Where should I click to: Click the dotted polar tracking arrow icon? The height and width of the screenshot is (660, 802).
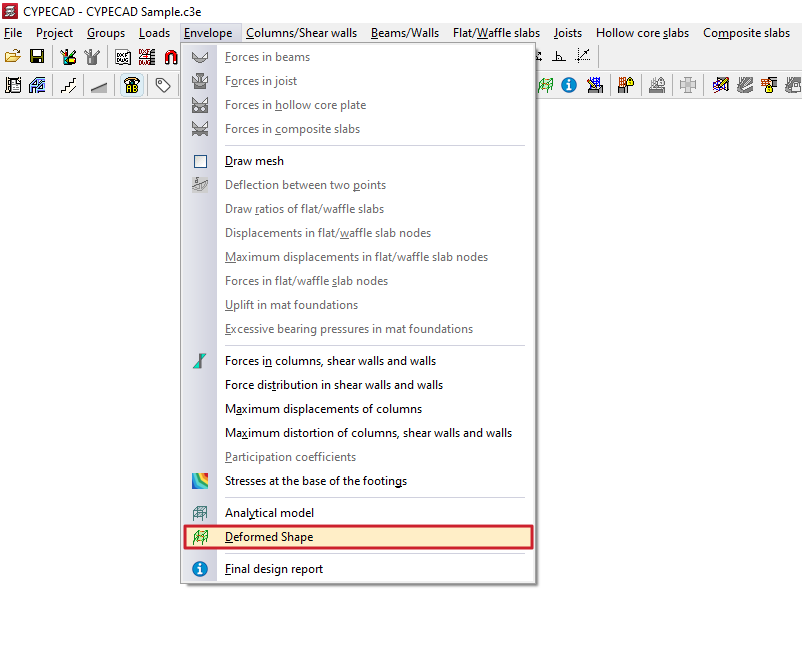pyautogui.click(x=583, y=56)
